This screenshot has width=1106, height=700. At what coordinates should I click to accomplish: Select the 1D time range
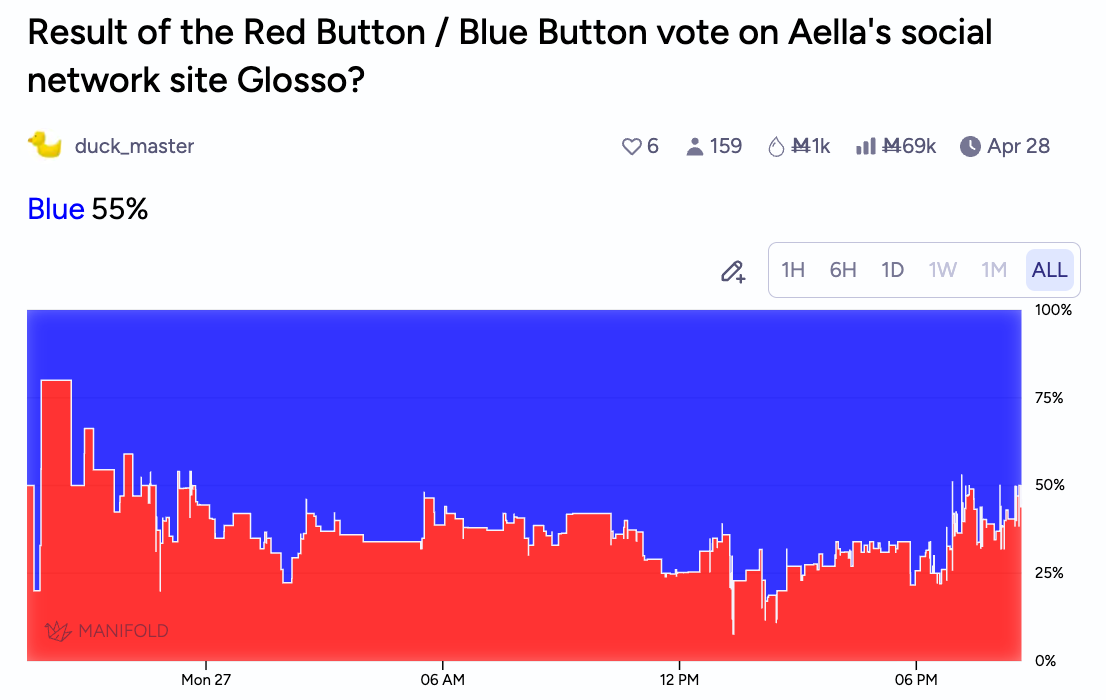(892, 270)
